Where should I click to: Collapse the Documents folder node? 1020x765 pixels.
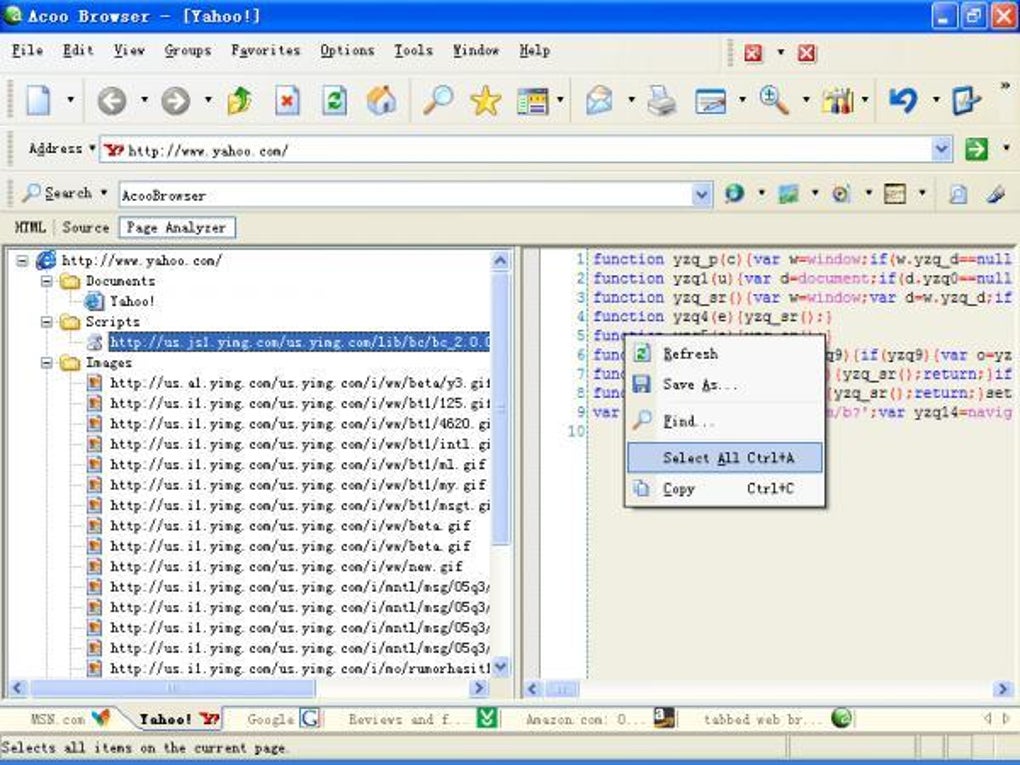[47, 281]
